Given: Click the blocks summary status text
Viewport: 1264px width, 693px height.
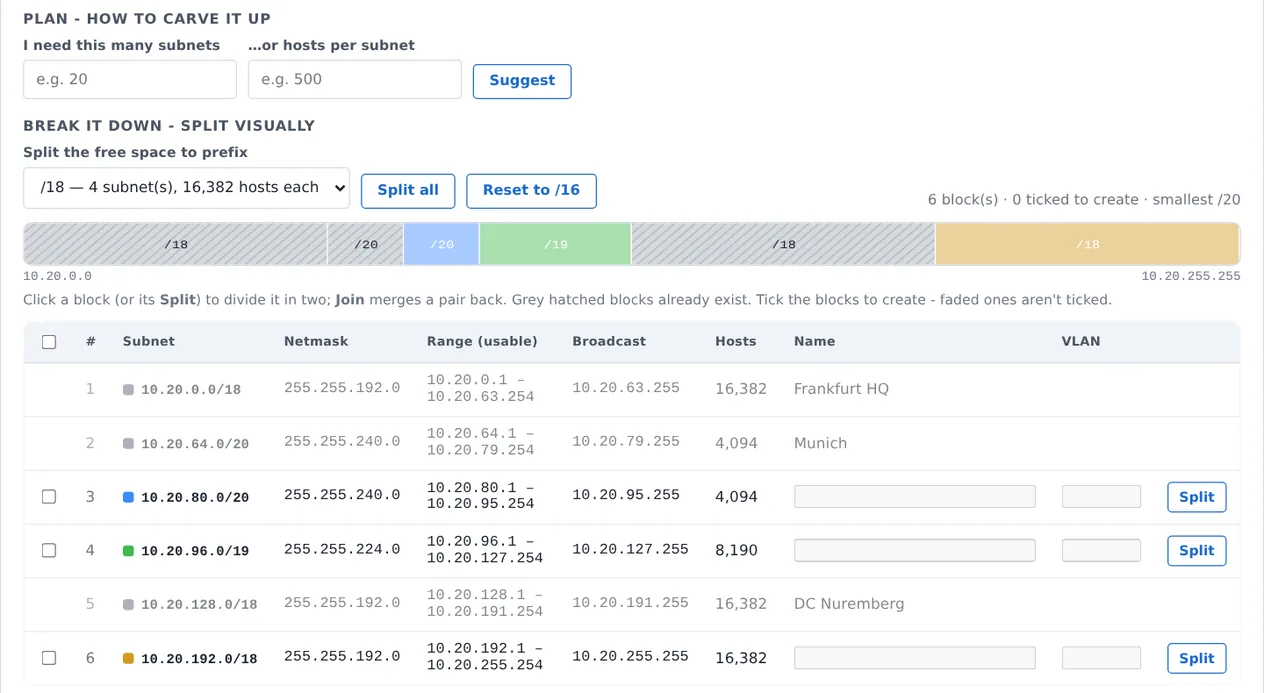Looking at the screenshot, I should click(x=1084, y=200).
